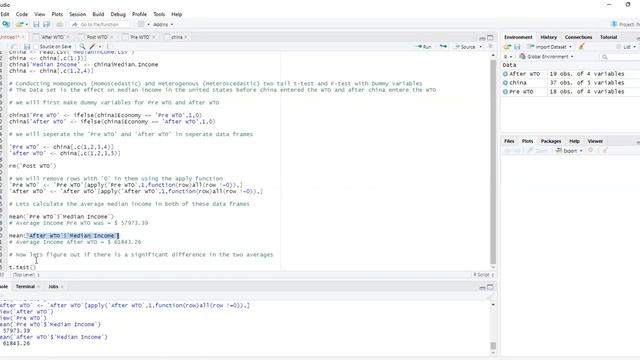Image resolution: width=640 pixels, height=360 pixels.
Task: Switch to the Viewer tab
Action: [x=595, y=141]
